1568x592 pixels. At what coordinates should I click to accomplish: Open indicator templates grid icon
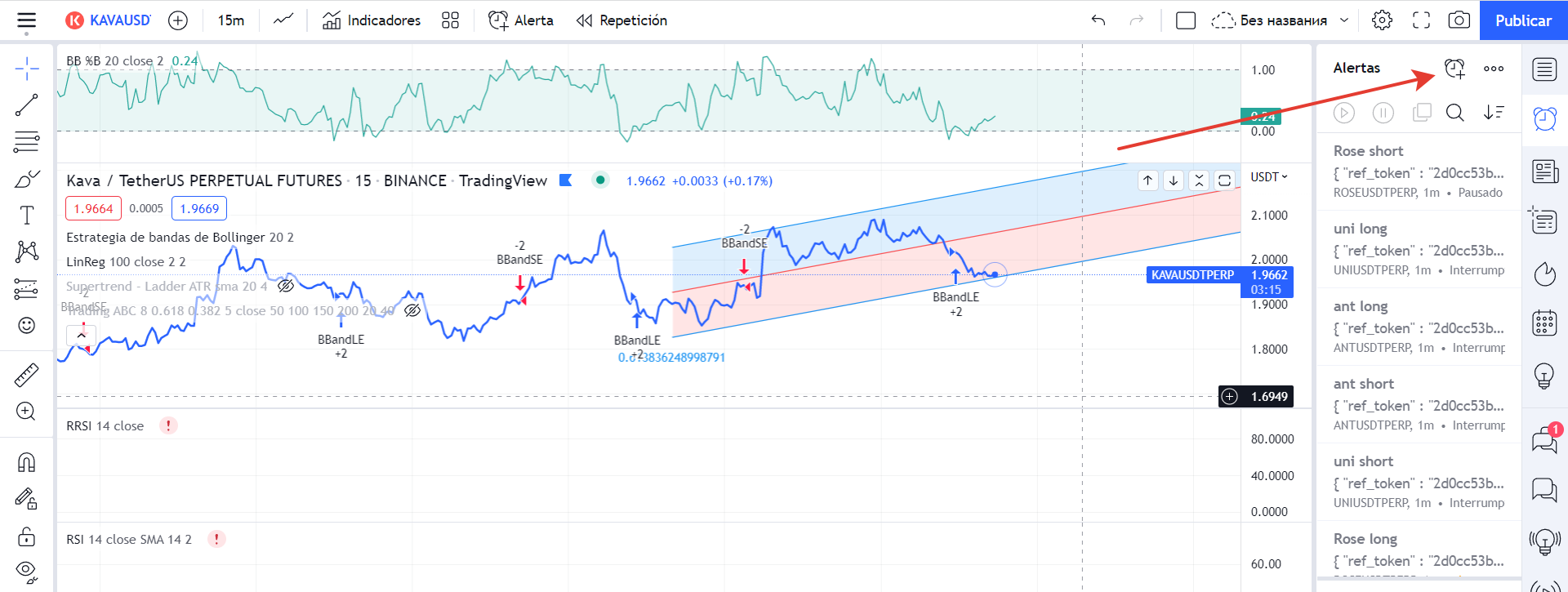click(450, 20)
